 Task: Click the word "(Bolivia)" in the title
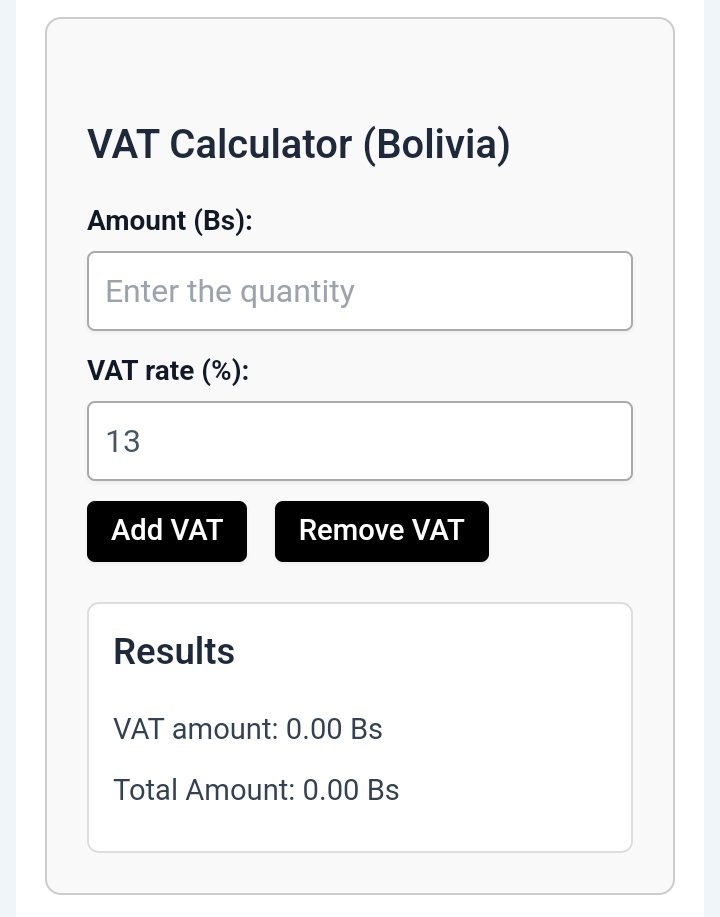point(437,144)
